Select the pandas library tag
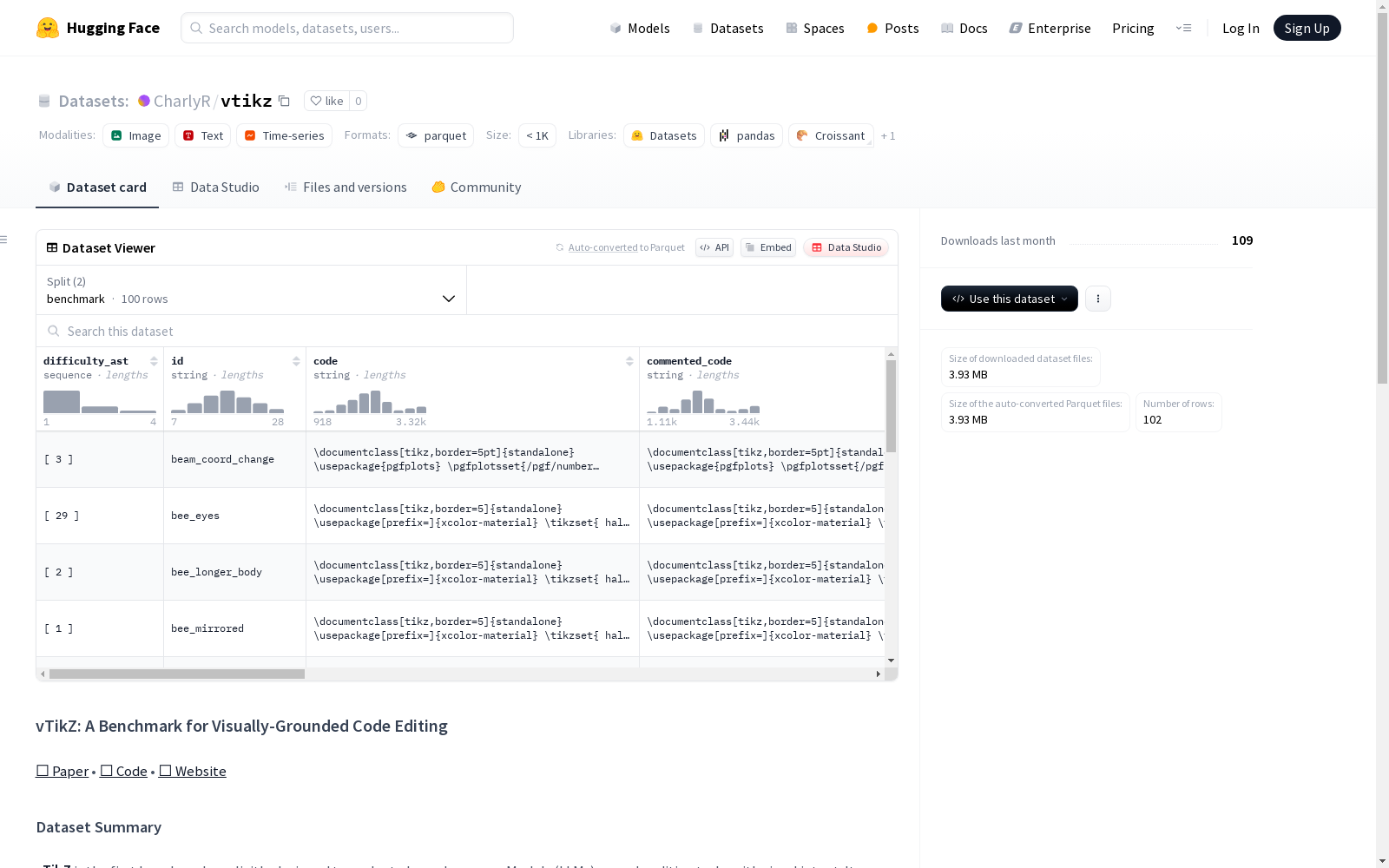The height and width of the screenshot is (868, 1389). tap(747, 135)
